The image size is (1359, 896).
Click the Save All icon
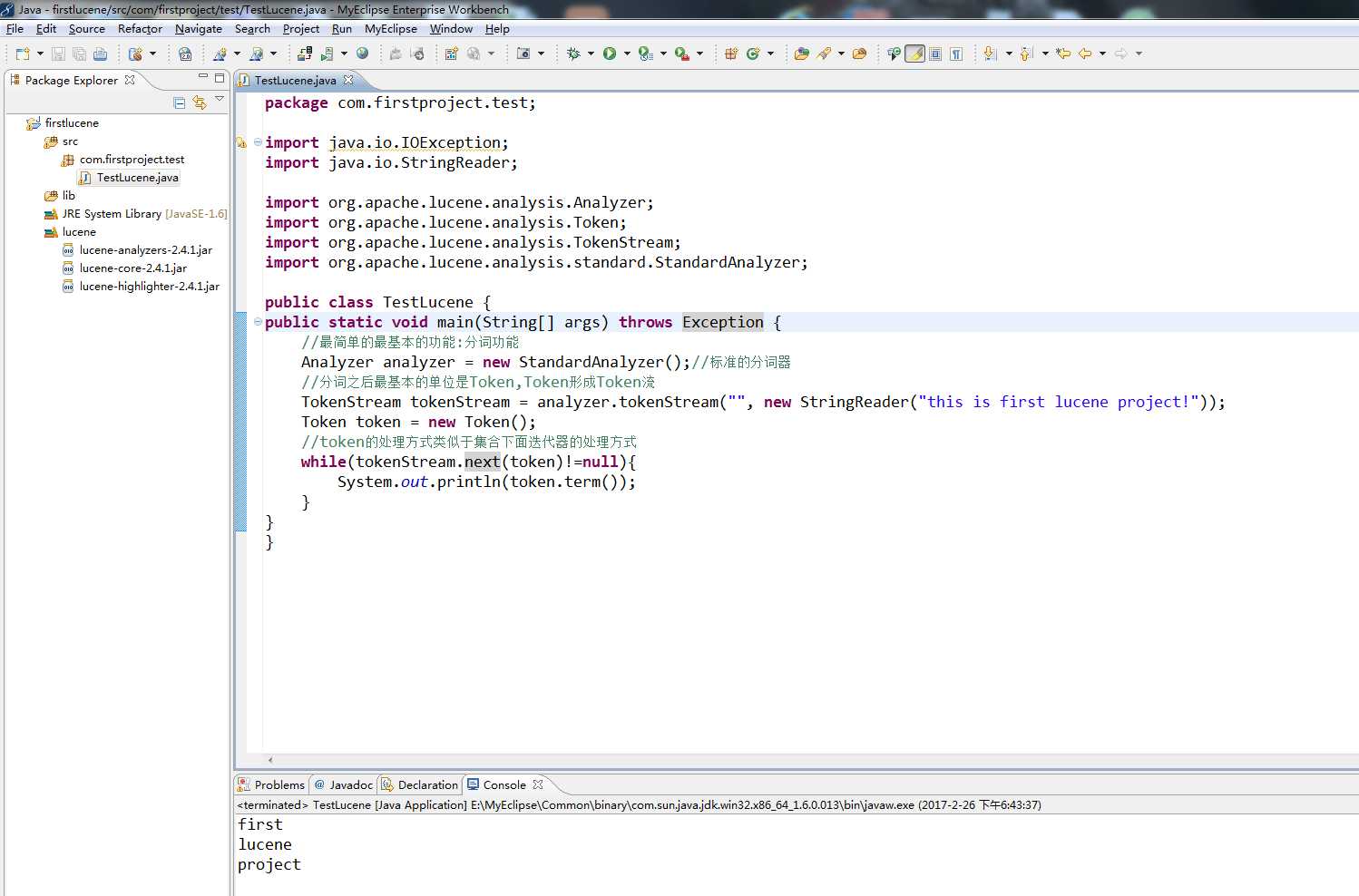pyautogui.click(x=79, y=54)
